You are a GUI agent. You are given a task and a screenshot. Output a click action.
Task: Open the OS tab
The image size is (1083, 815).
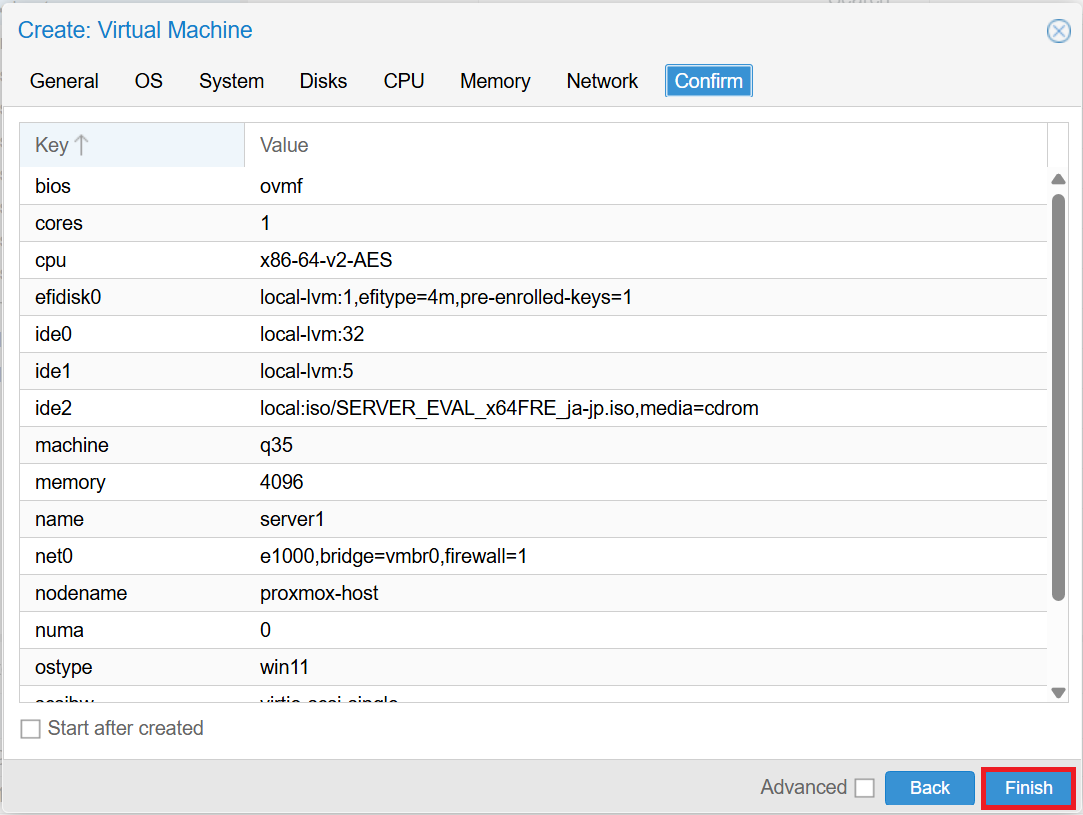[x=148, y=81]
